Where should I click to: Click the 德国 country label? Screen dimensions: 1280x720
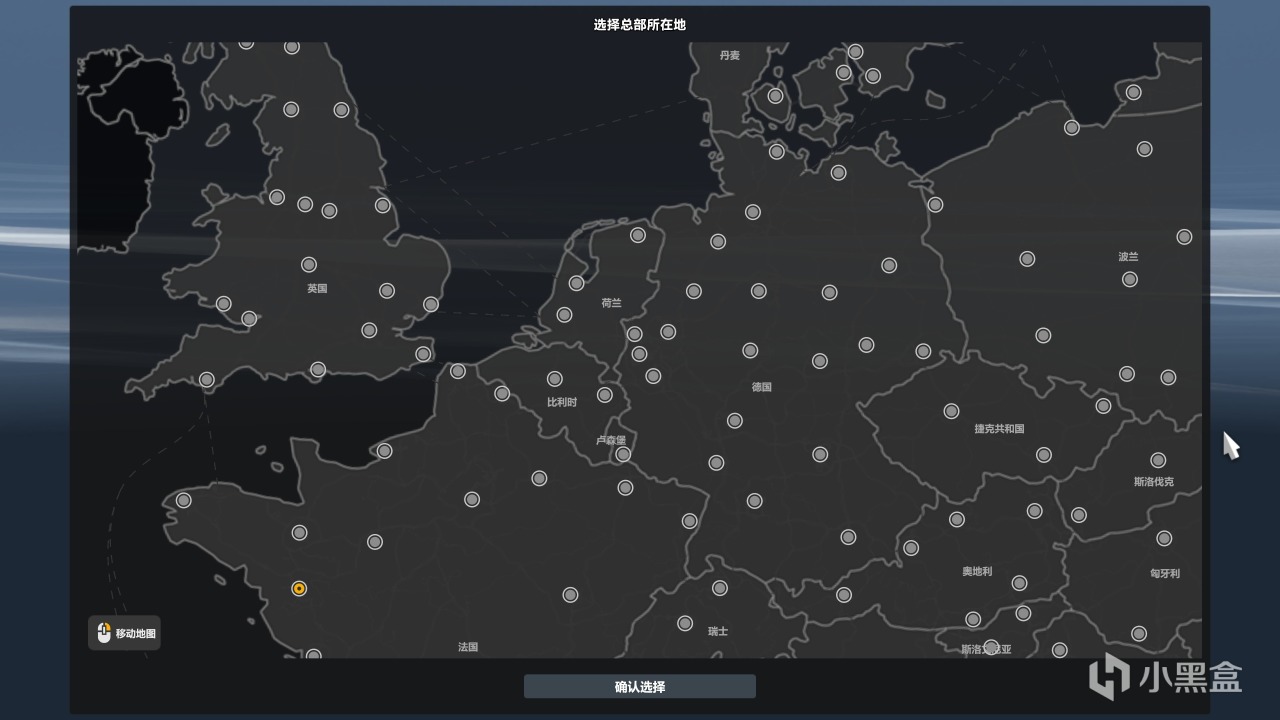(762, 387)
